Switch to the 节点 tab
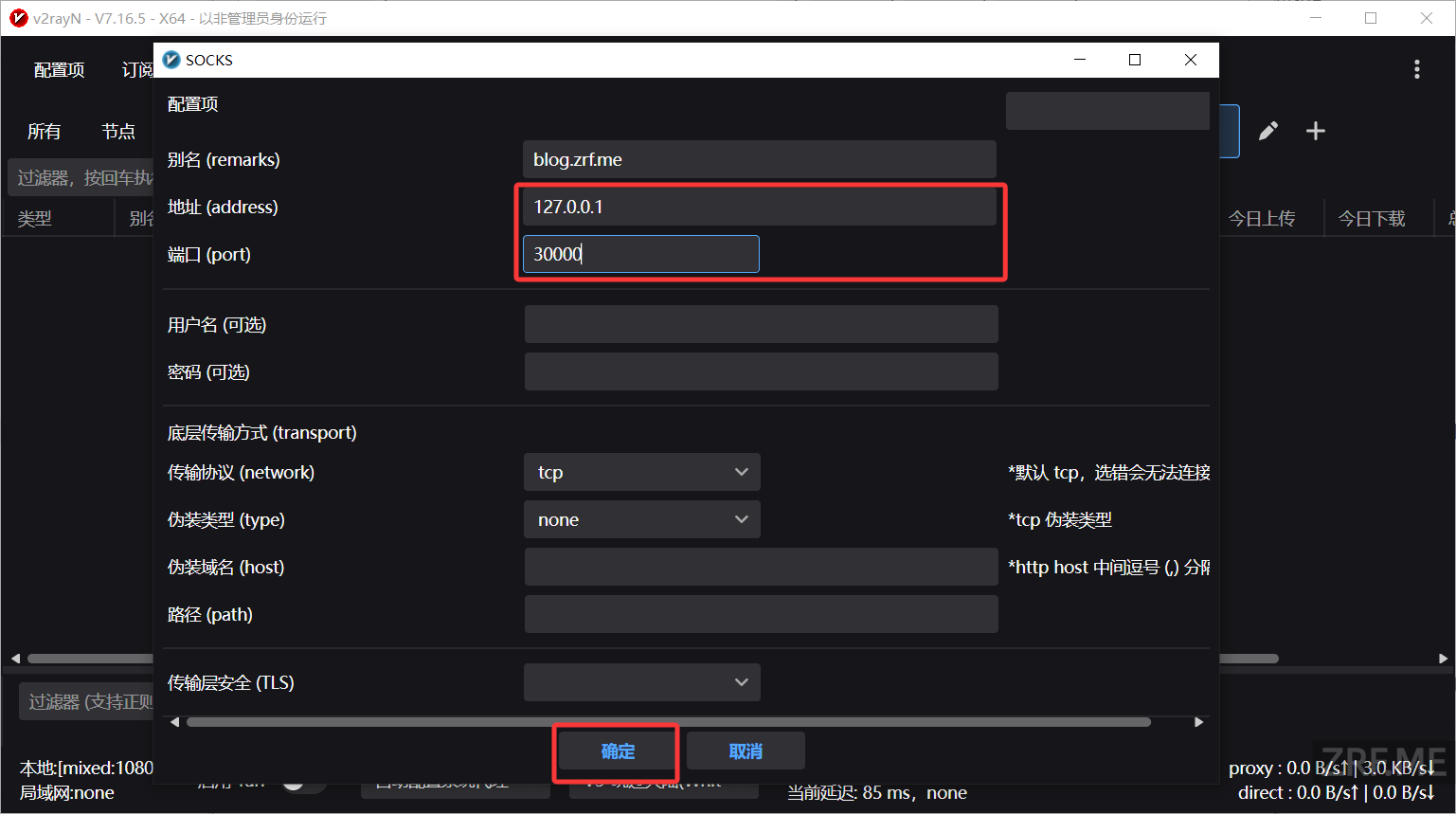 pos(118,132)
